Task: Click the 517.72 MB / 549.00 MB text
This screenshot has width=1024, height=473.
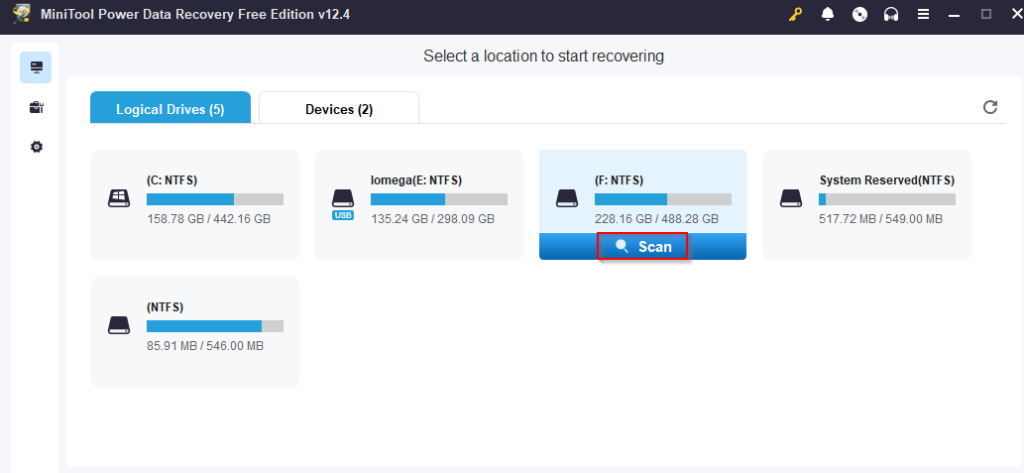Action: tap(881, 219)
